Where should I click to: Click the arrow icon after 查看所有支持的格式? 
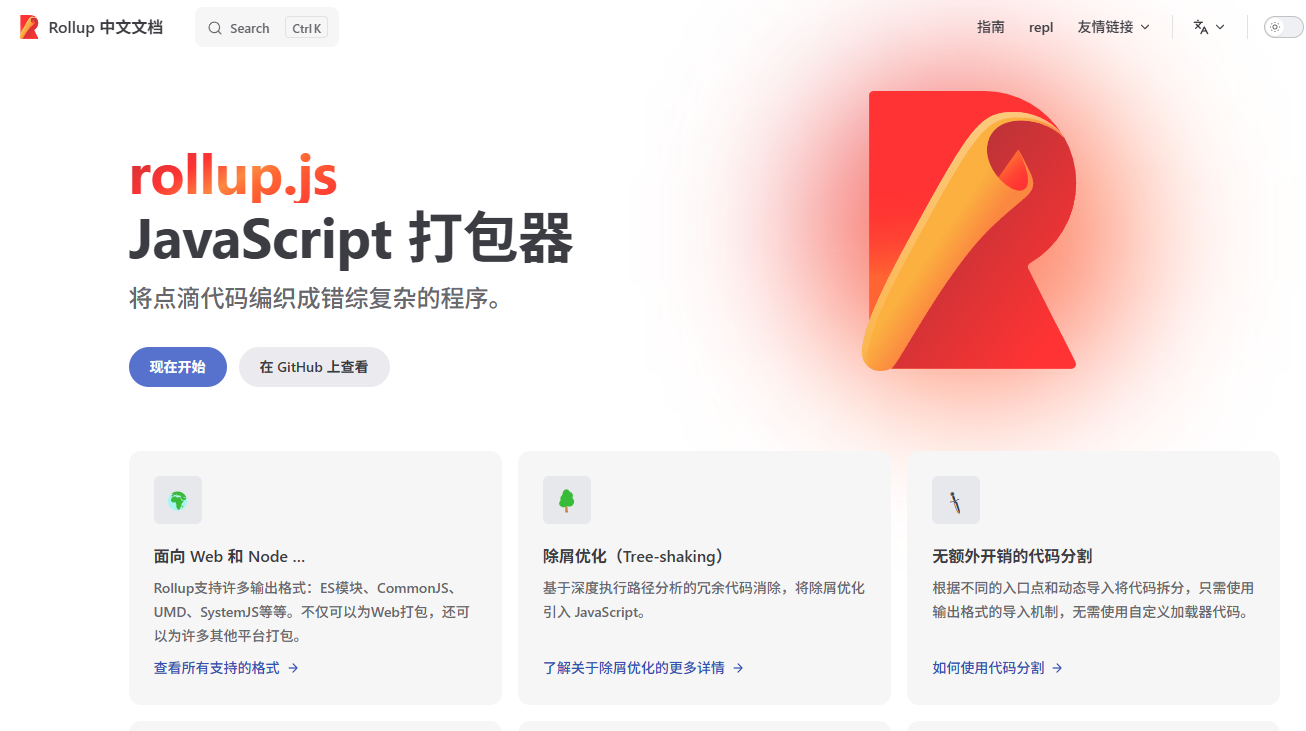294,668
